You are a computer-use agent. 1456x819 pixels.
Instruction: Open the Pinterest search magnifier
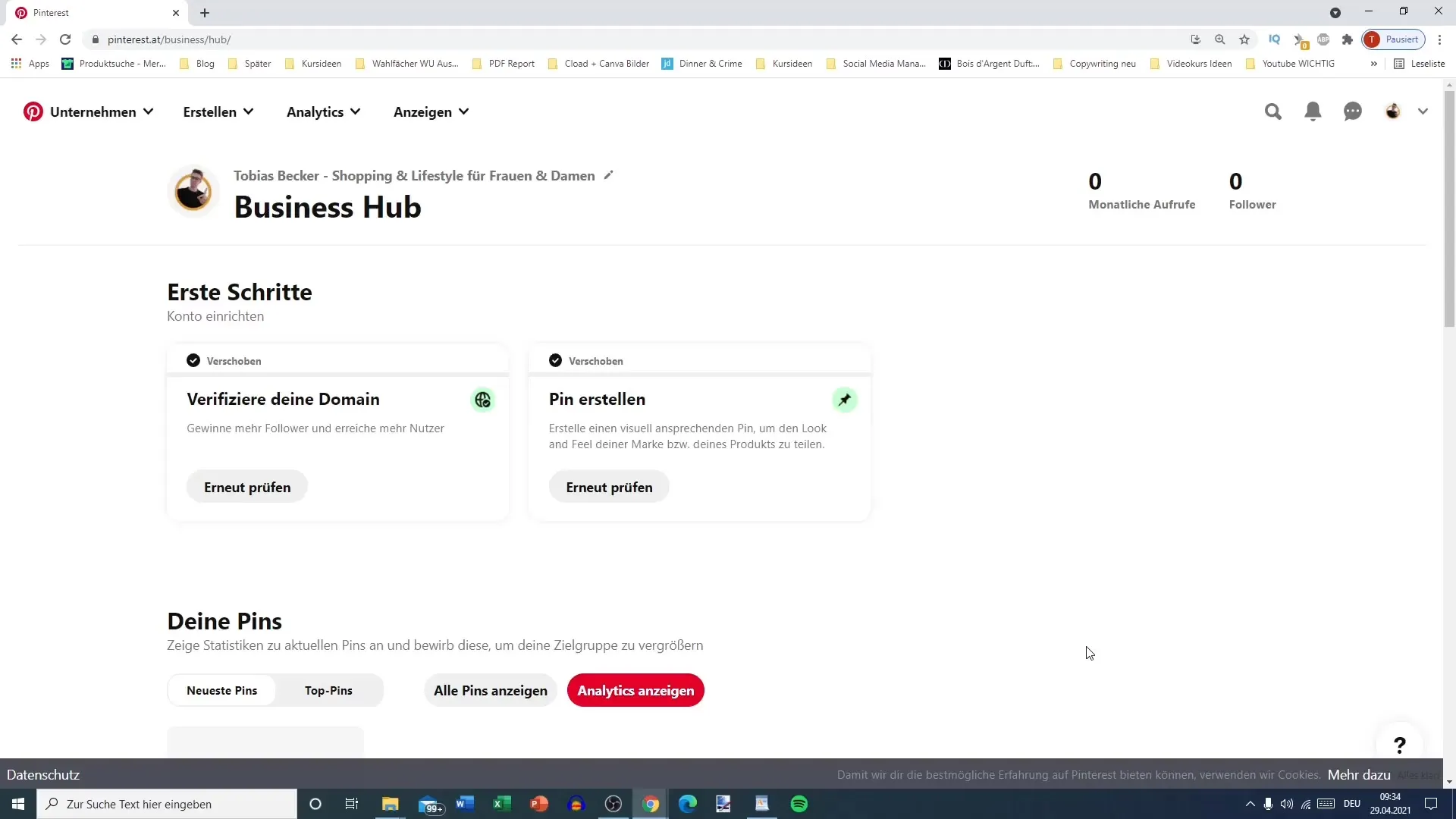(1273, 112)
